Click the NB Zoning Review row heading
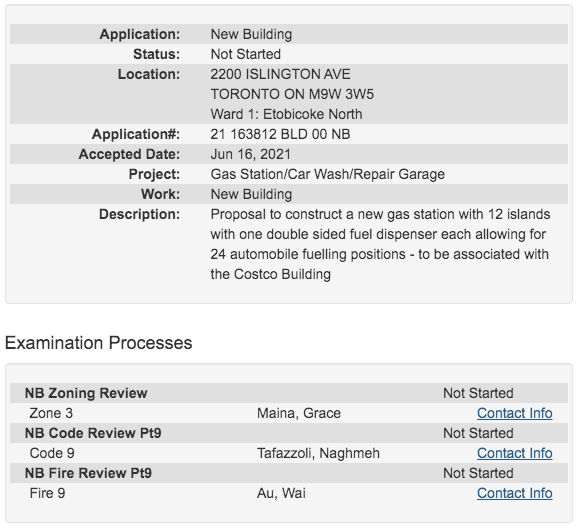The height and width of the screenshot is (528, 577). point(86,393)
